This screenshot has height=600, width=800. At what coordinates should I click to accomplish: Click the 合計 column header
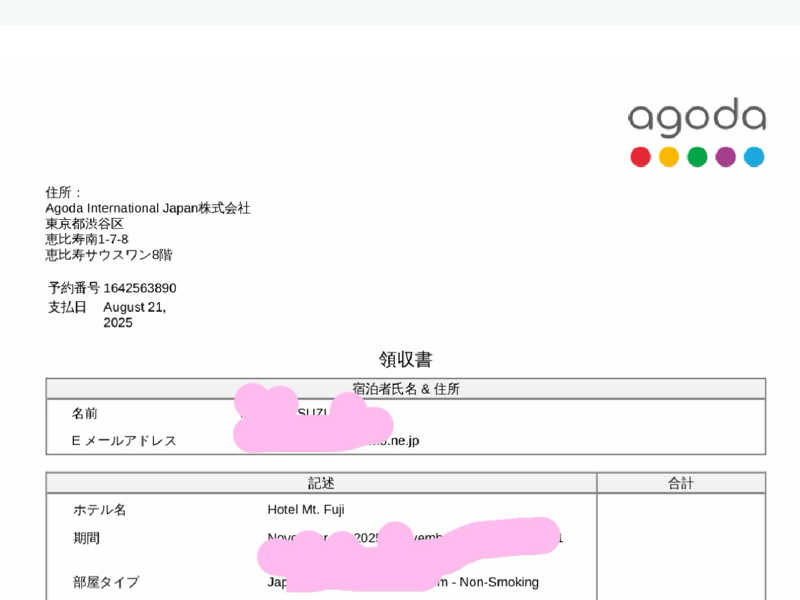(x=681, y=483)
